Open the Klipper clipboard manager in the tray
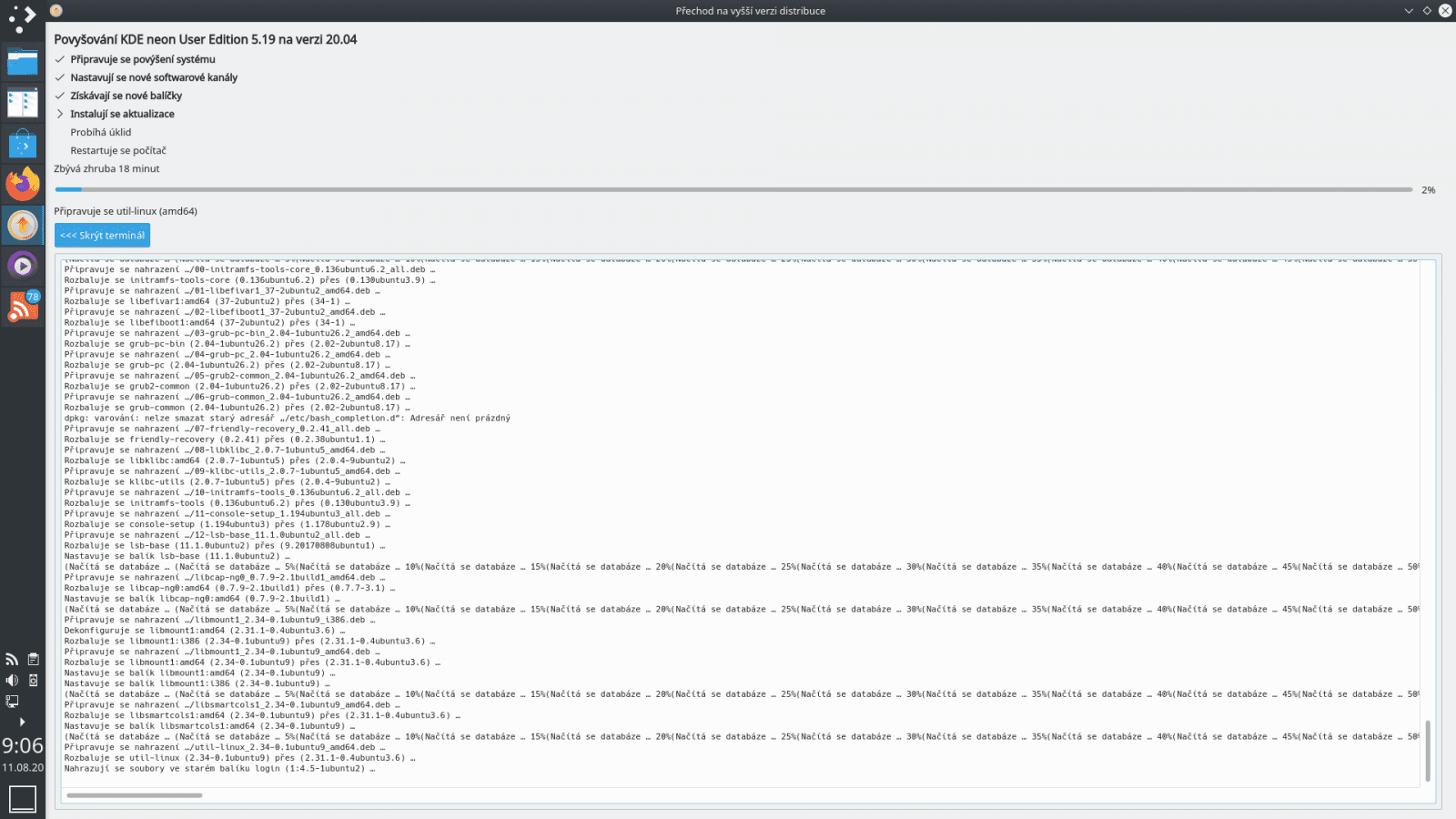1456x819 pixels. pyautogui.click(x=33, y=659)
